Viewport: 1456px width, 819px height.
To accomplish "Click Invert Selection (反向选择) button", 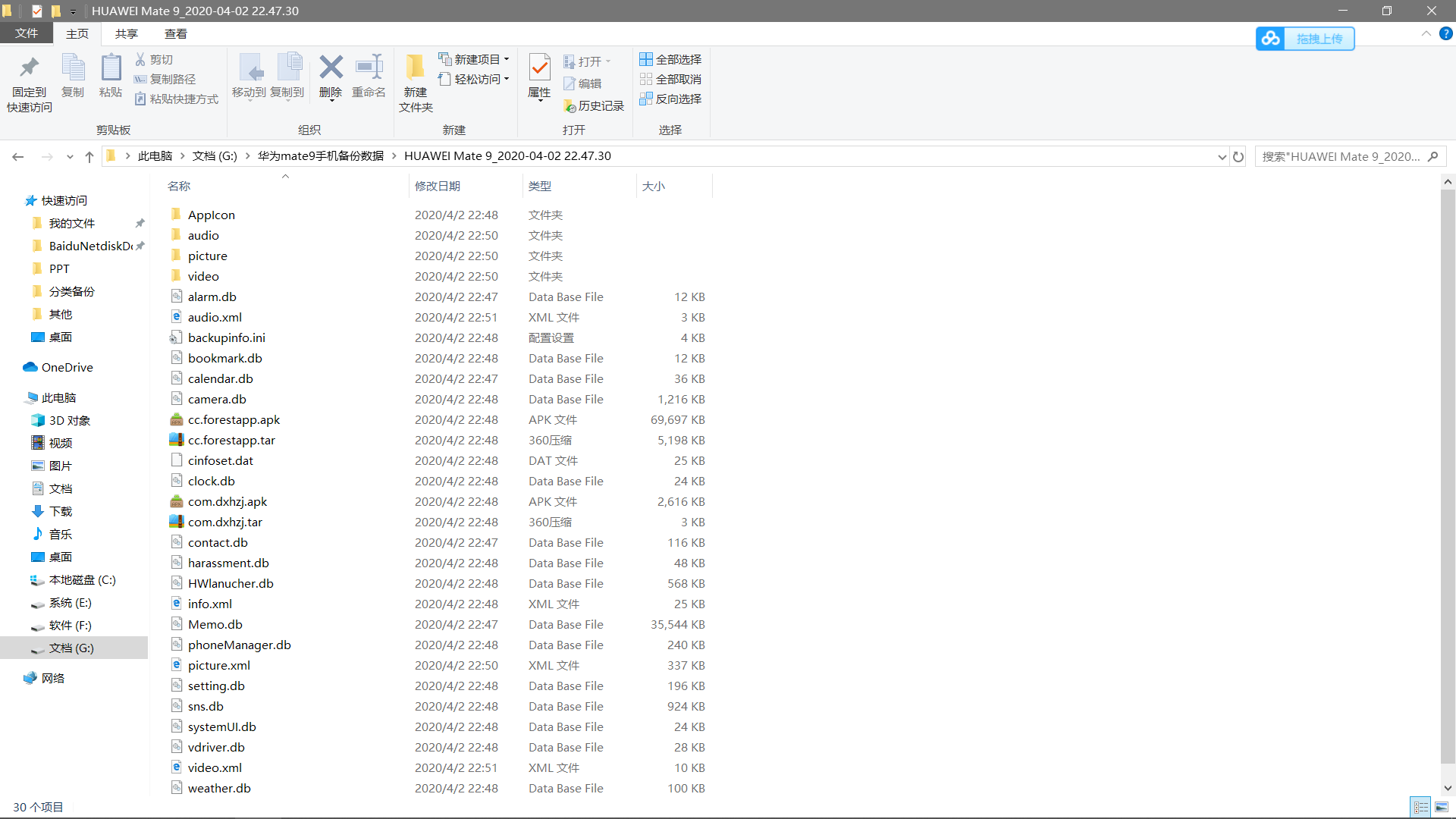I will 670,99.
